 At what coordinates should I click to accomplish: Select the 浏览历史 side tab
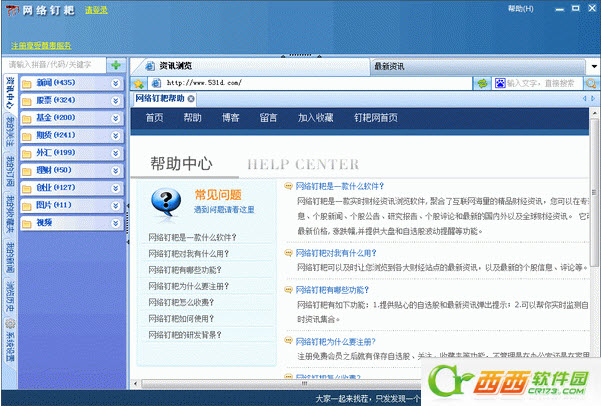[x=10, y=297]
